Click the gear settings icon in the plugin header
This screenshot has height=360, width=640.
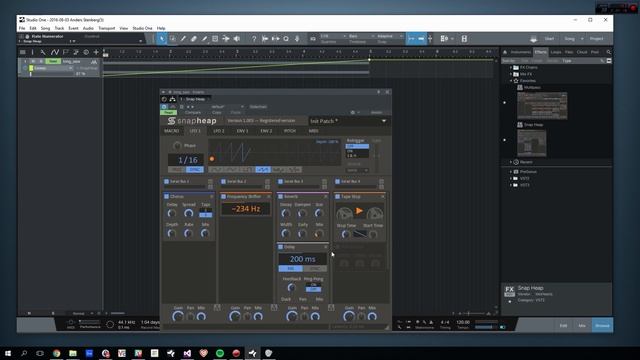click(x=353, y=112)
